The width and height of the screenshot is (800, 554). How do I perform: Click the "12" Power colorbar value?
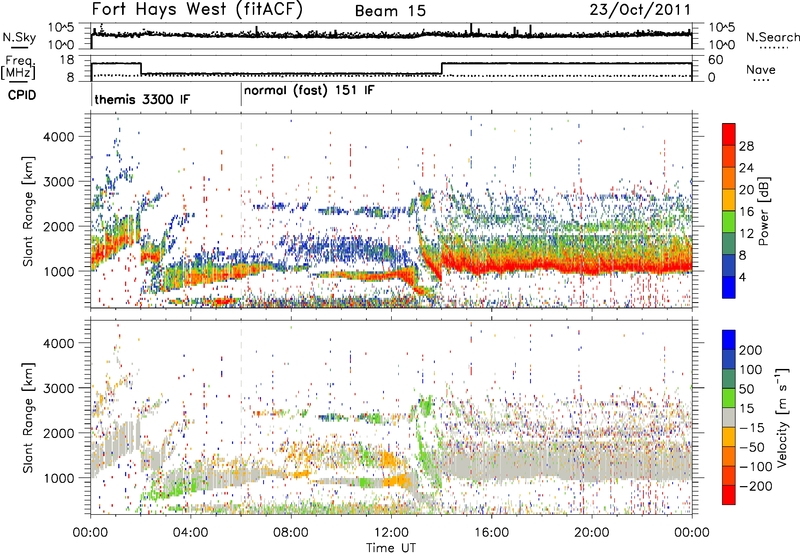pyautogui.click(x=746, y=234)
